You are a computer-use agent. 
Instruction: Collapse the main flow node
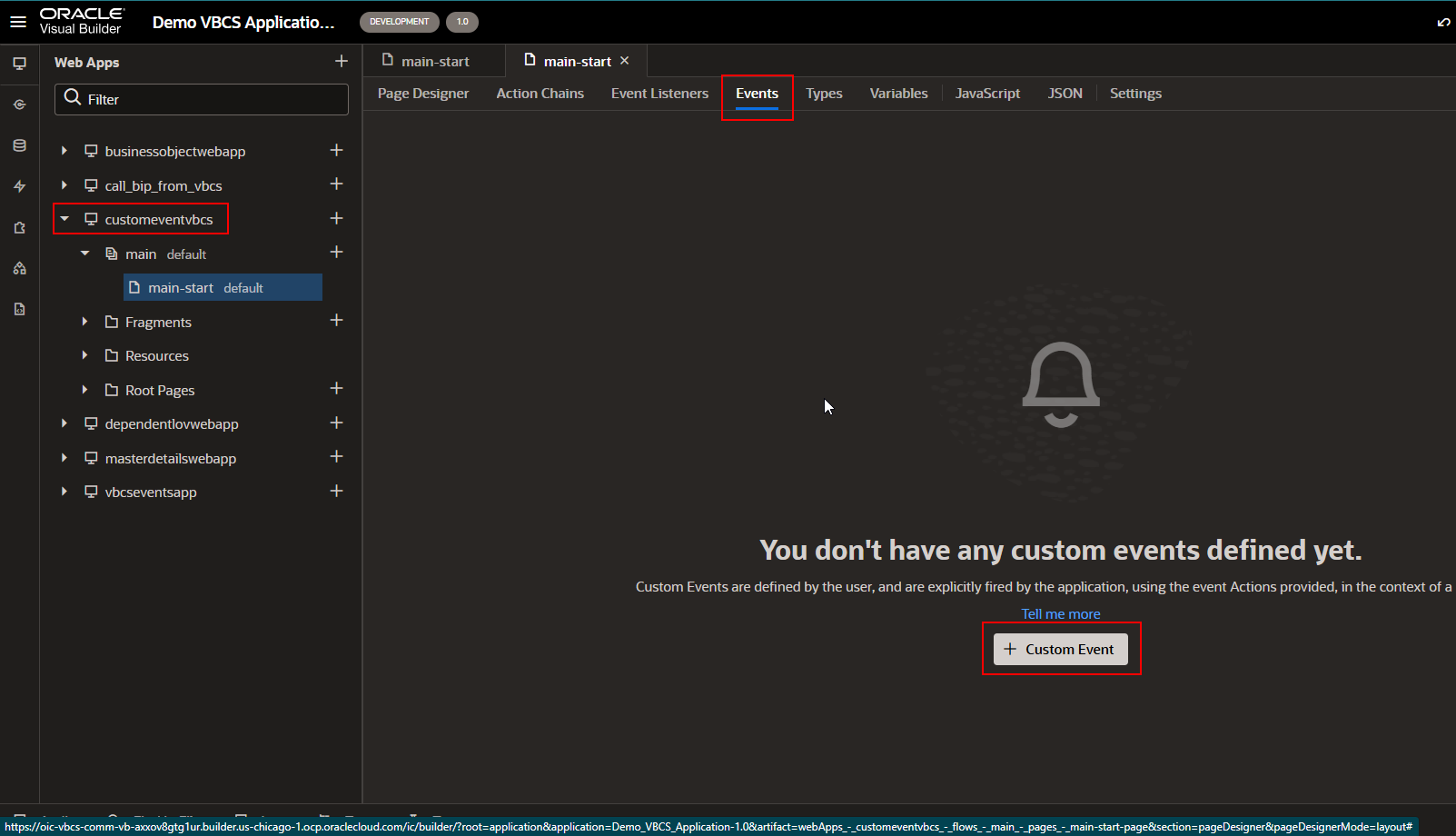(84, 254)
